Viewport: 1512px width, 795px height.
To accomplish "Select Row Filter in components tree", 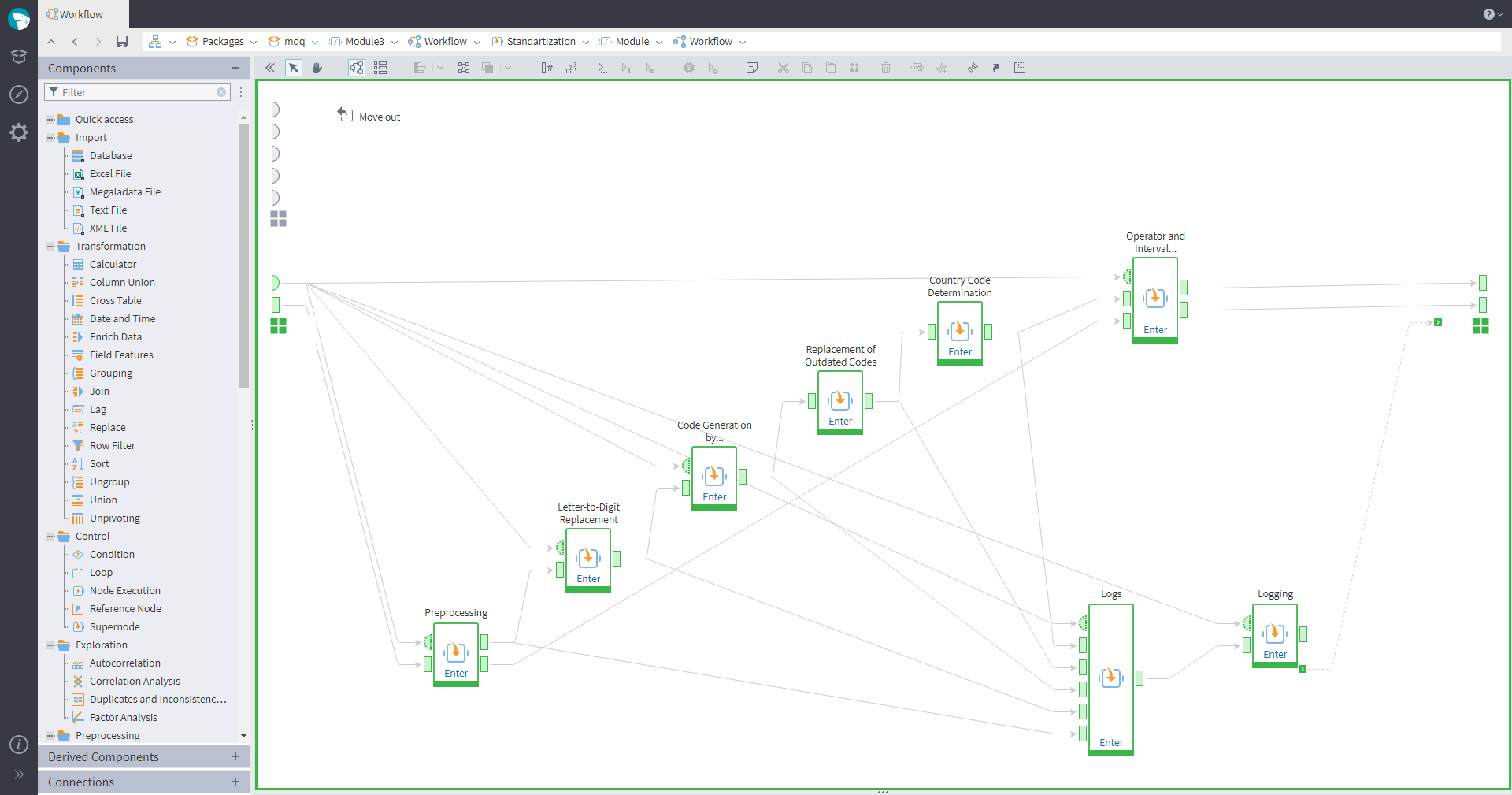I will point(112,446).
